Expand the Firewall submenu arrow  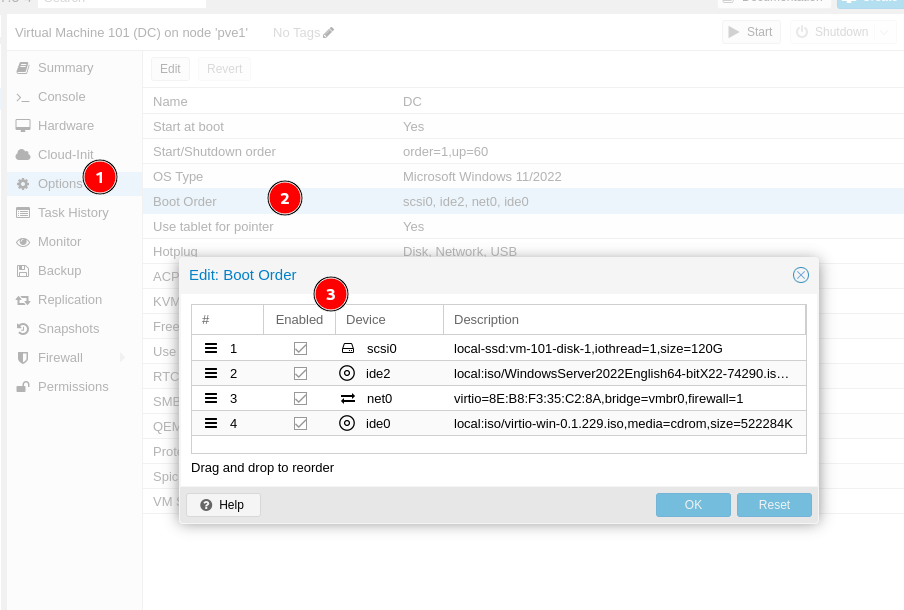click(x=122, y=358)
